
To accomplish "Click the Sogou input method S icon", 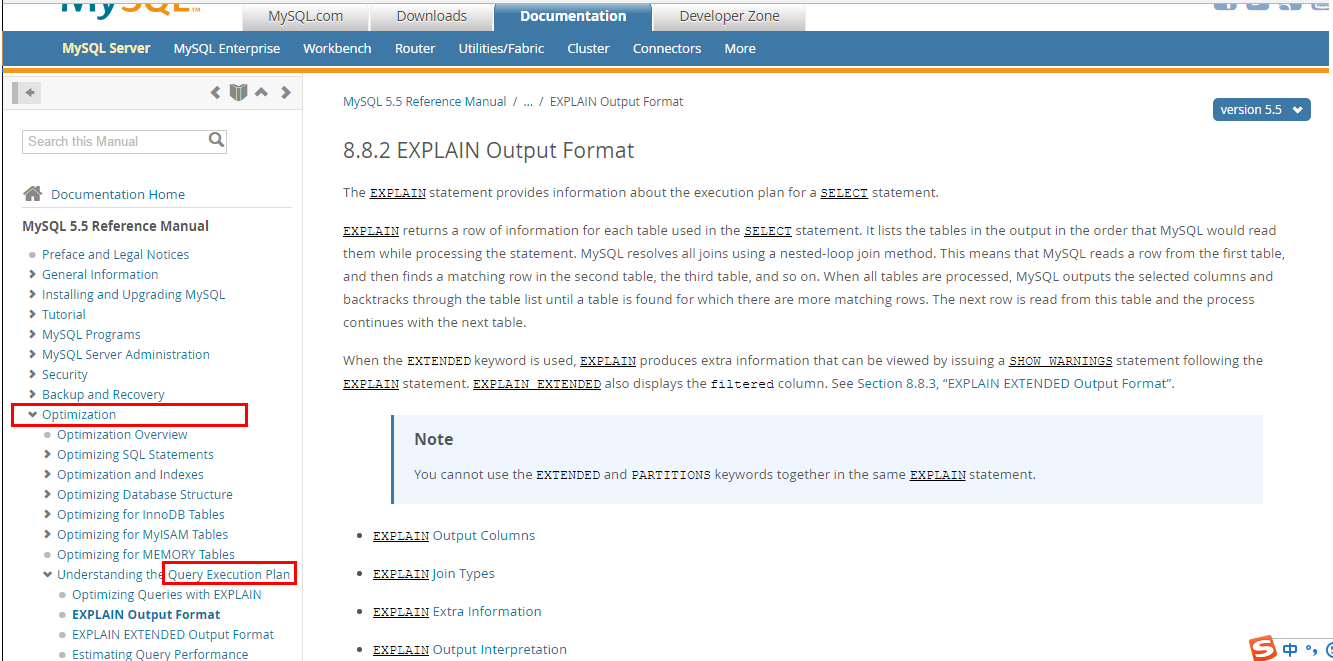I will pyautogui.click(x=1263, y=648).
